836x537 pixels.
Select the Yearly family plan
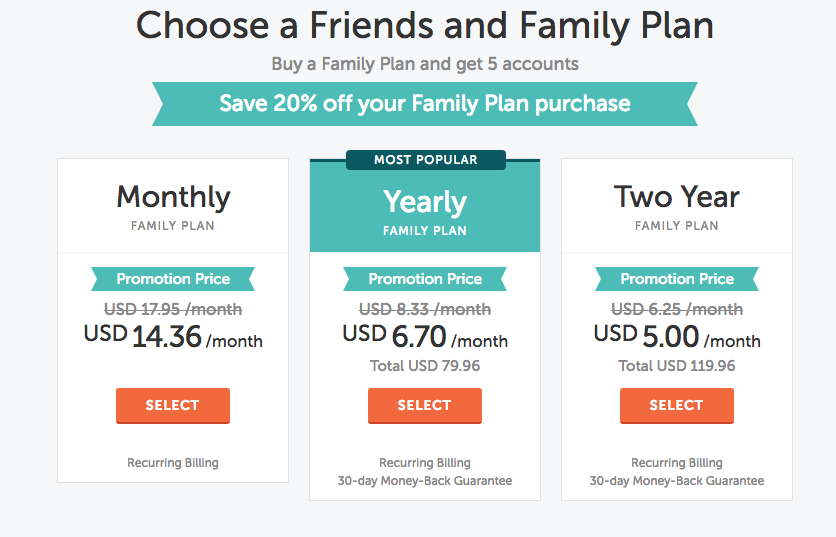coord(424,405)
